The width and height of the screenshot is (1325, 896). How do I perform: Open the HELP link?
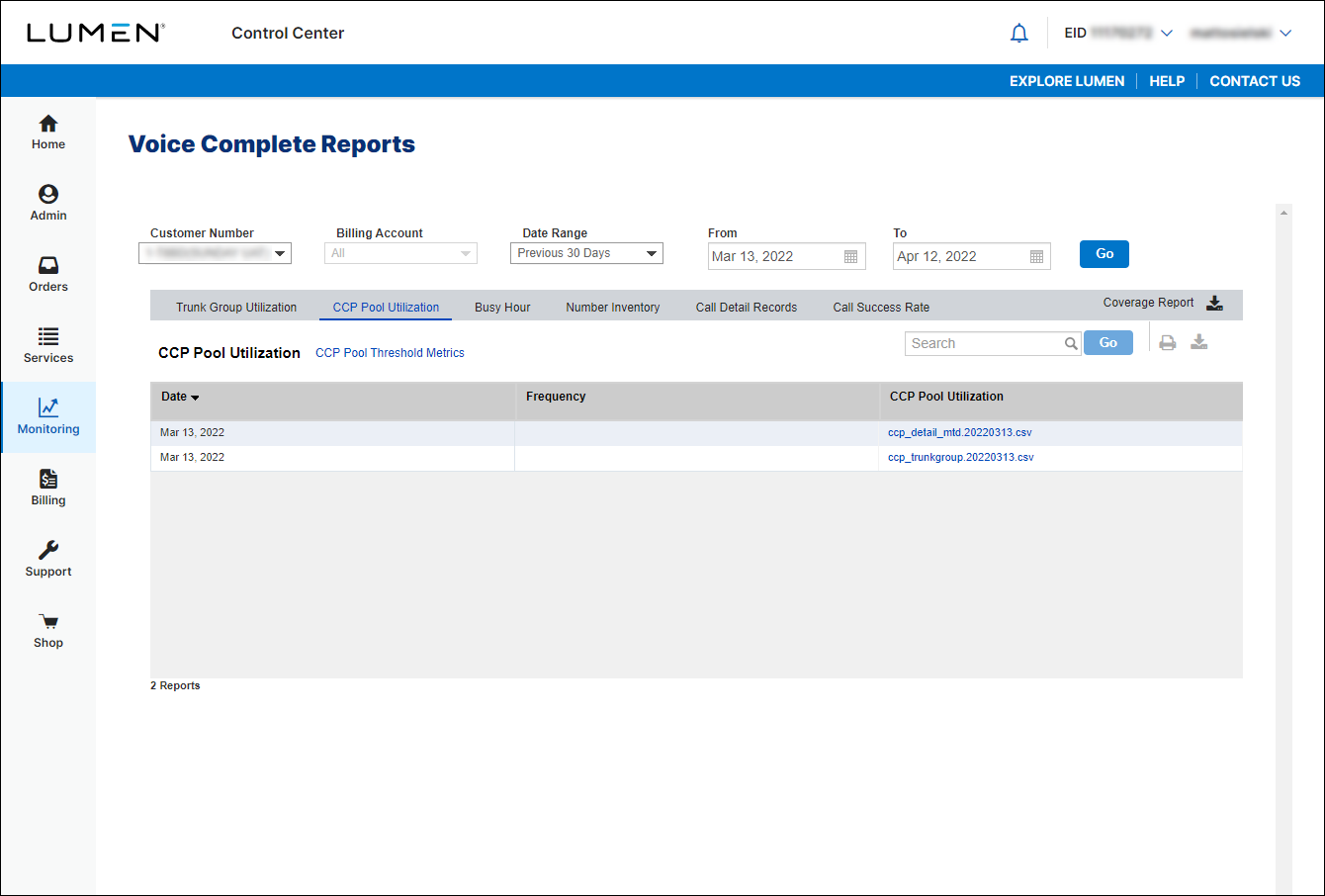[x=1167, y=81]
